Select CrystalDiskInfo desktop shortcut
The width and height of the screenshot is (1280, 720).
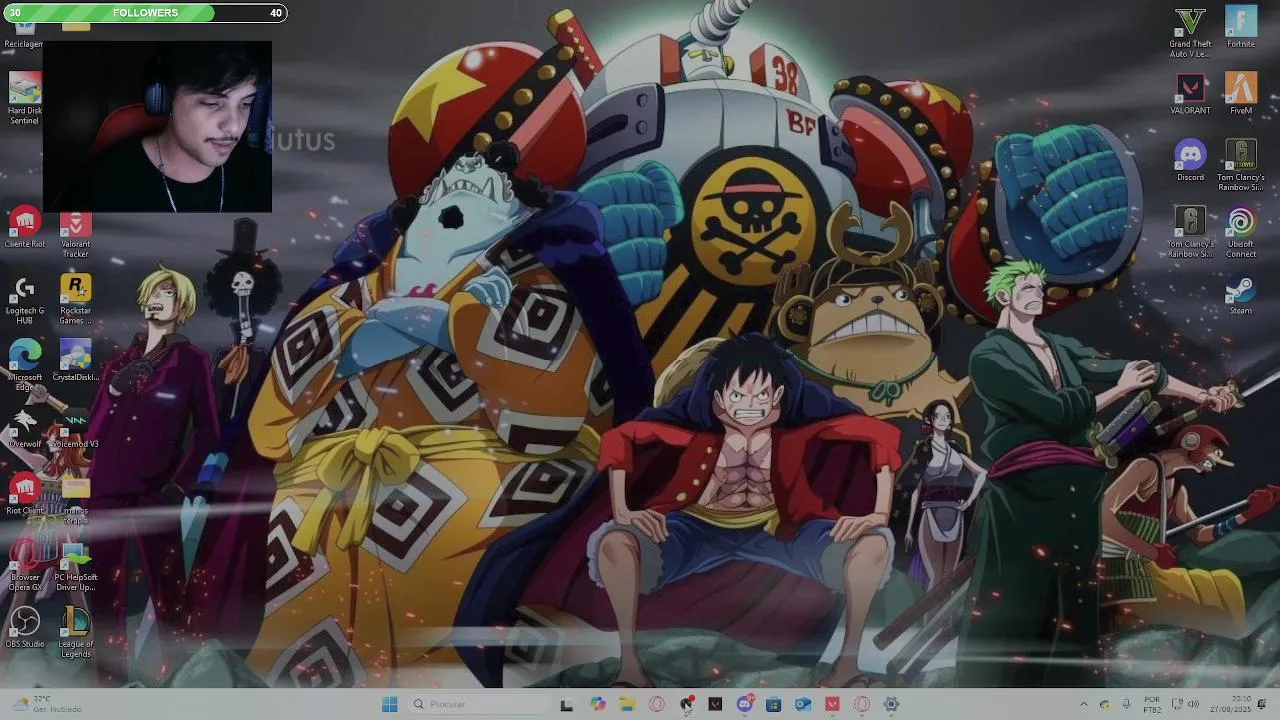[x=75, y=361]
